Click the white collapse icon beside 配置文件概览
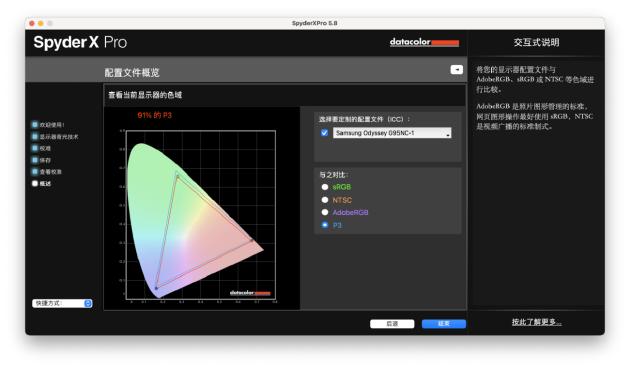Viewport: 630px width, 369px height. click(x=456, y=70)
